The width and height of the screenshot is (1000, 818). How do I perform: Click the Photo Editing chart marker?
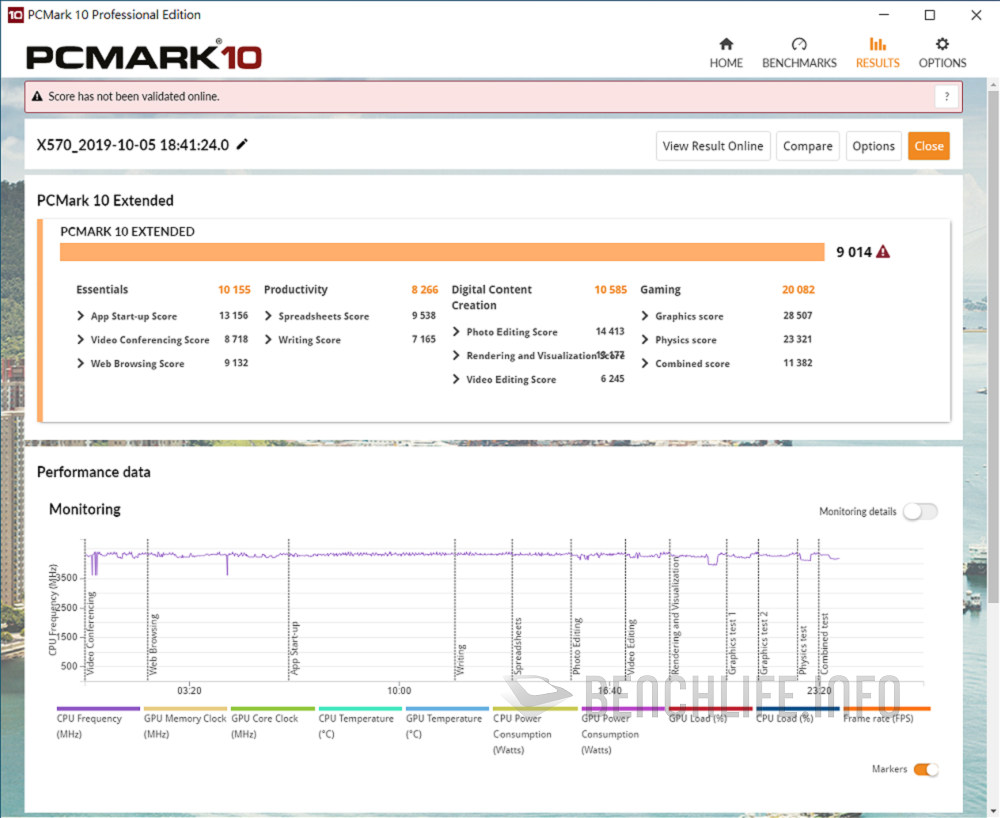click(x=577, y=646)
